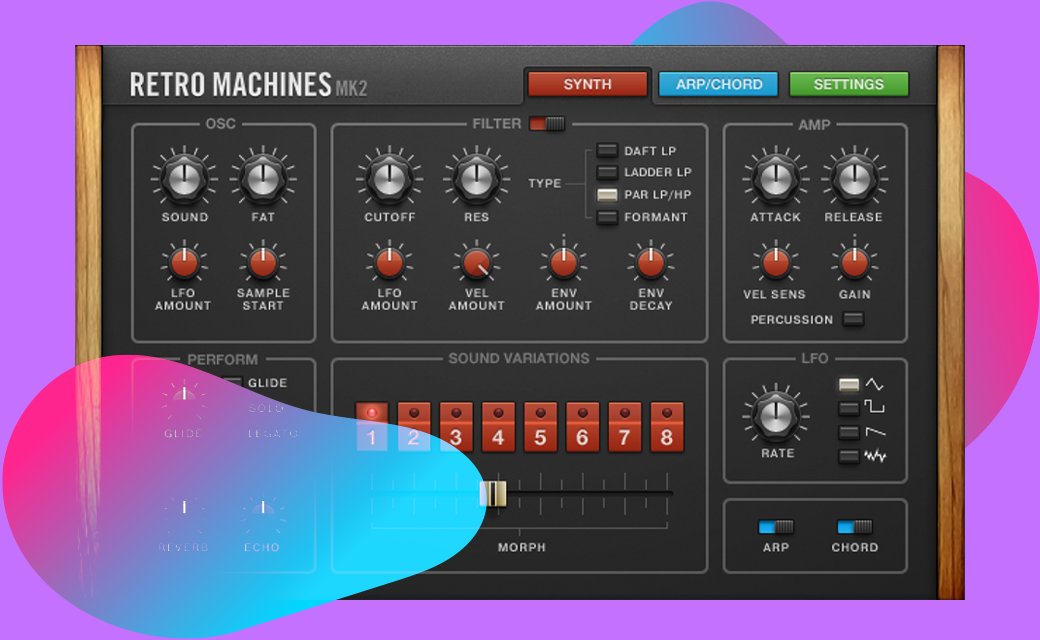This screenshot has width=1040, height=640.
Task: Choose the FORMANT filter type
Action: tap(607, 217)
